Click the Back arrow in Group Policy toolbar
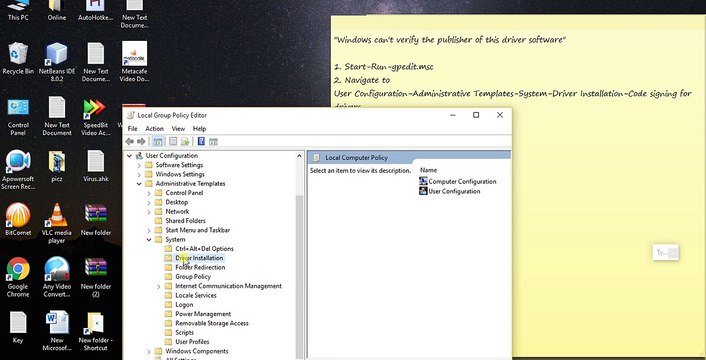 click(x=130, y=142)
